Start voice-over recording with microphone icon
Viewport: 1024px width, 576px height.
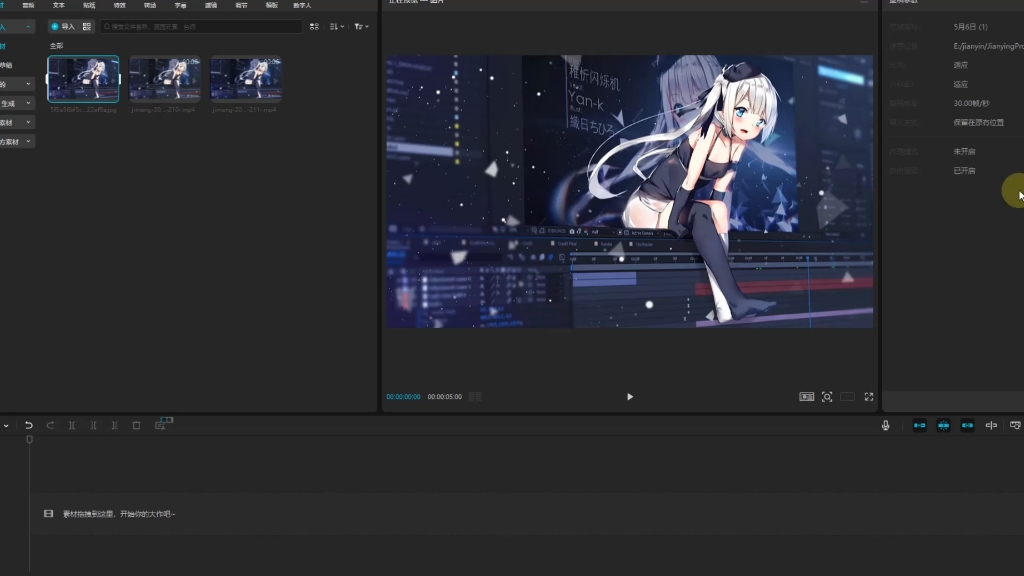click(x=886, y=425)
